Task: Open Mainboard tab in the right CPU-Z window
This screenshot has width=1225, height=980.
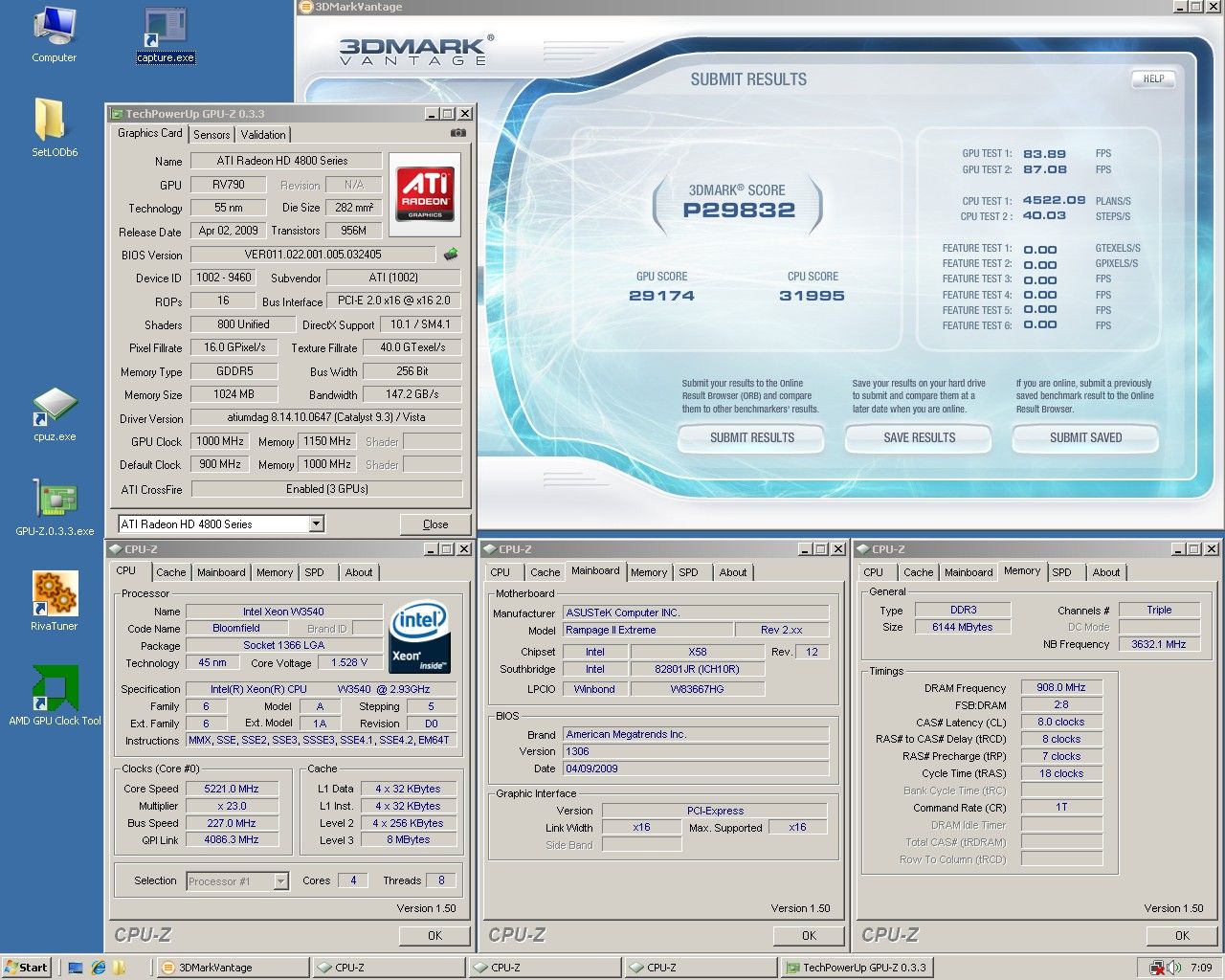Action: pos(969,572)
